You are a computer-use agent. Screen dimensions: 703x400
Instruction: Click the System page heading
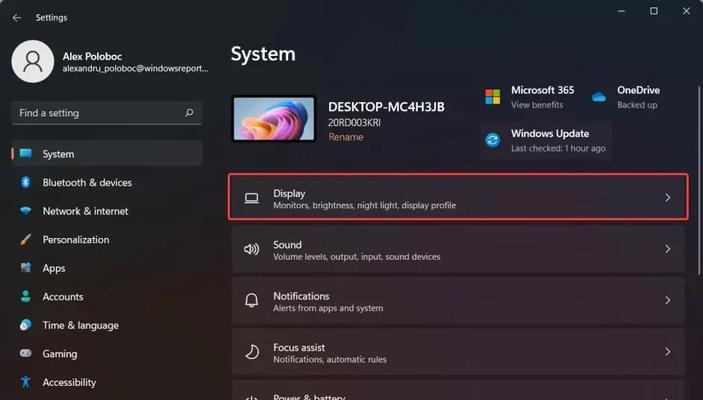263,54
